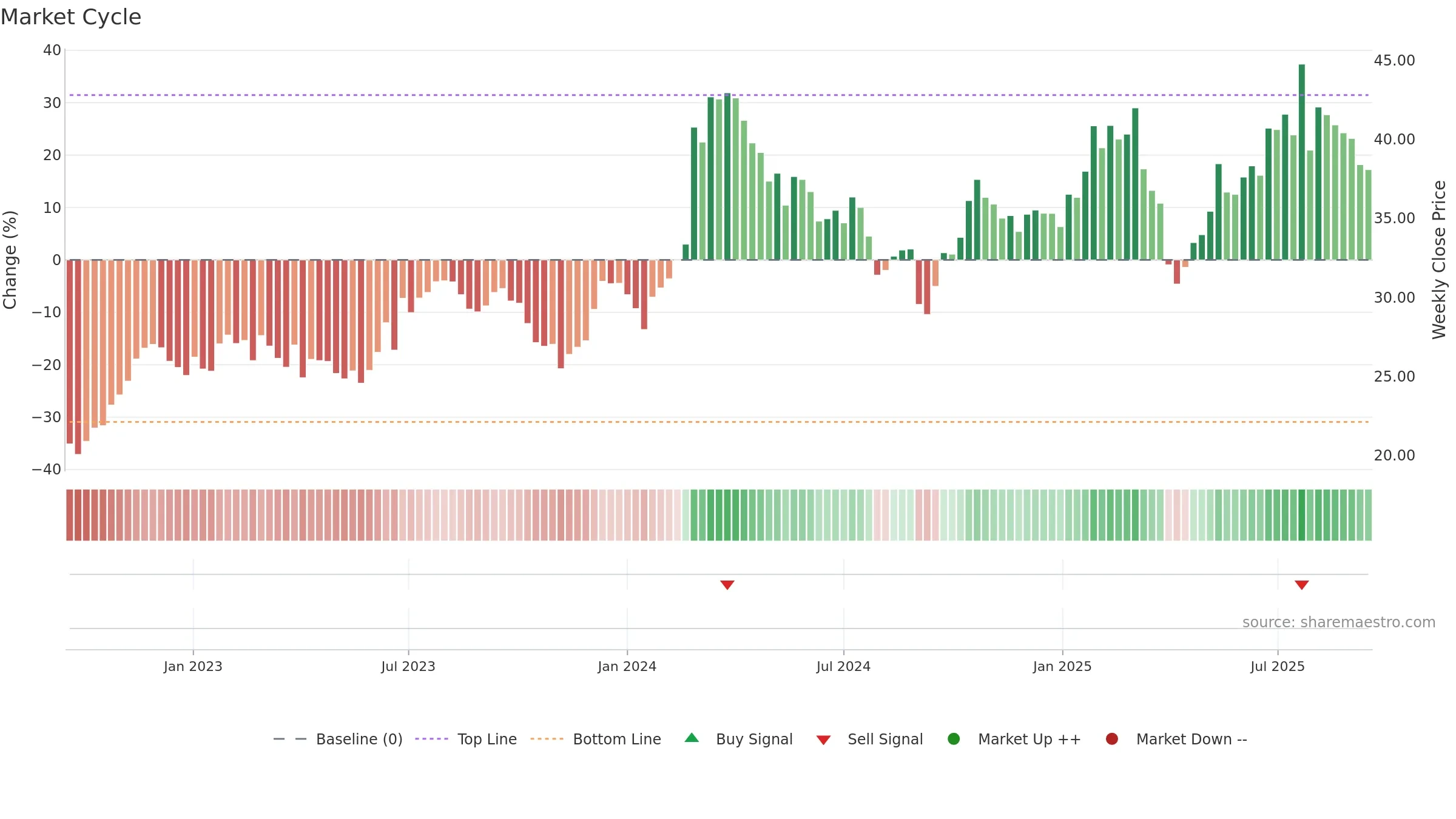
Task: Click the 35.00 price axis value
Action: click(x=1394, y=218)
